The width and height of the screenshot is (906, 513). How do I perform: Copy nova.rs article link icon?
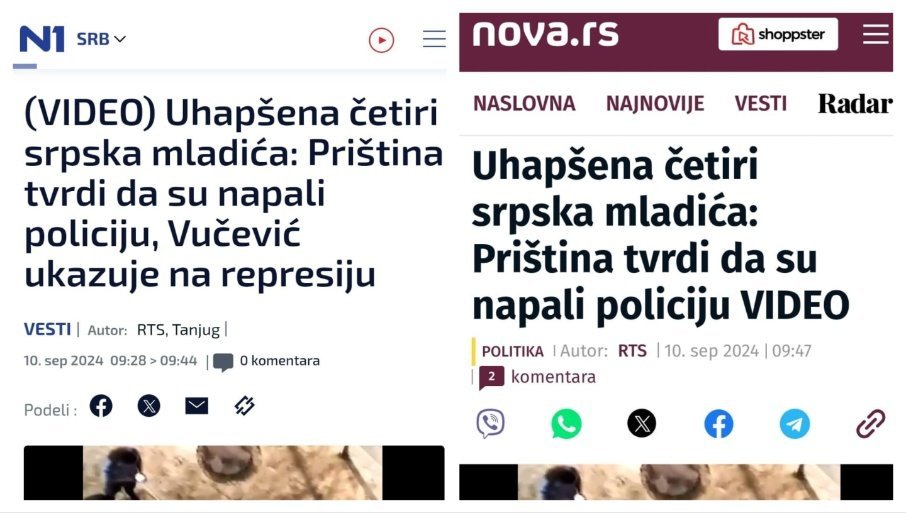point(871,424)
